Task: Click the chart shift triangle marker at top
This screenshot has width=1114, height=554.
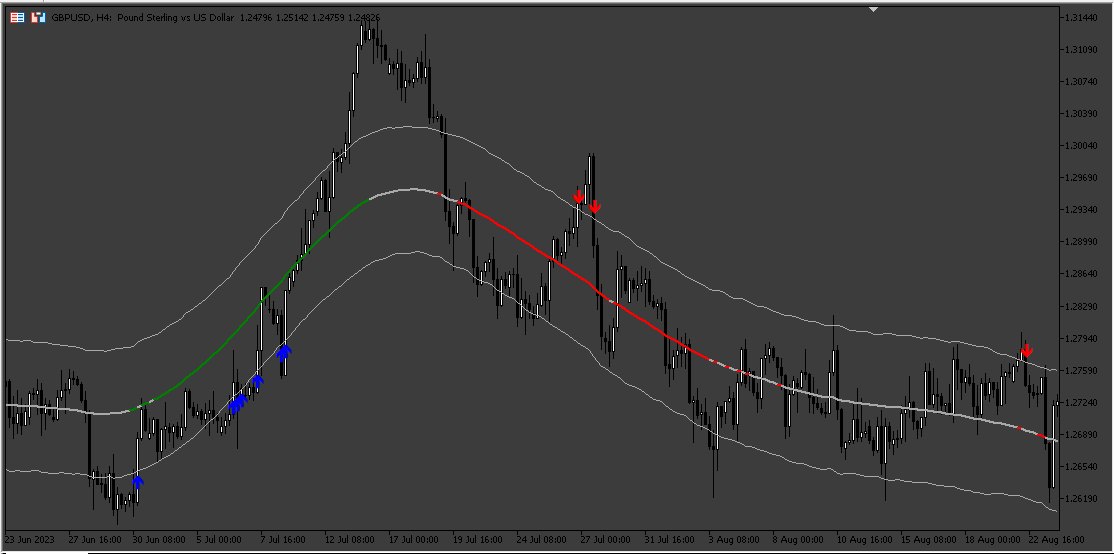Action: tap(874, 9)
